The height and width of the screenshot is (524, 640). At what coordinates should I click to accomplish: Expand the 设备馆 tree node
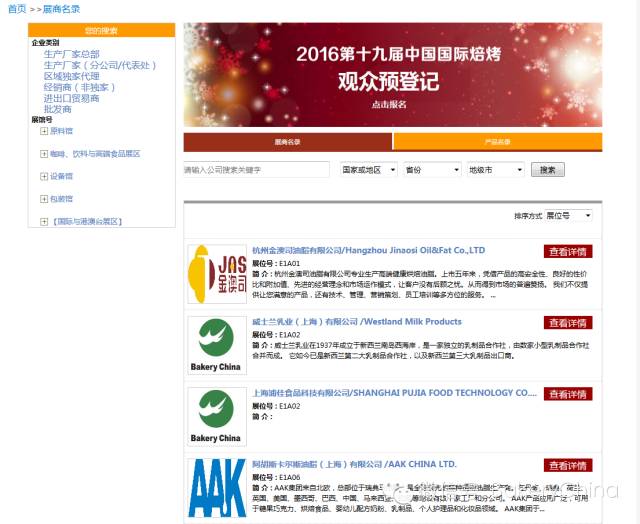[x=44, y=176]
